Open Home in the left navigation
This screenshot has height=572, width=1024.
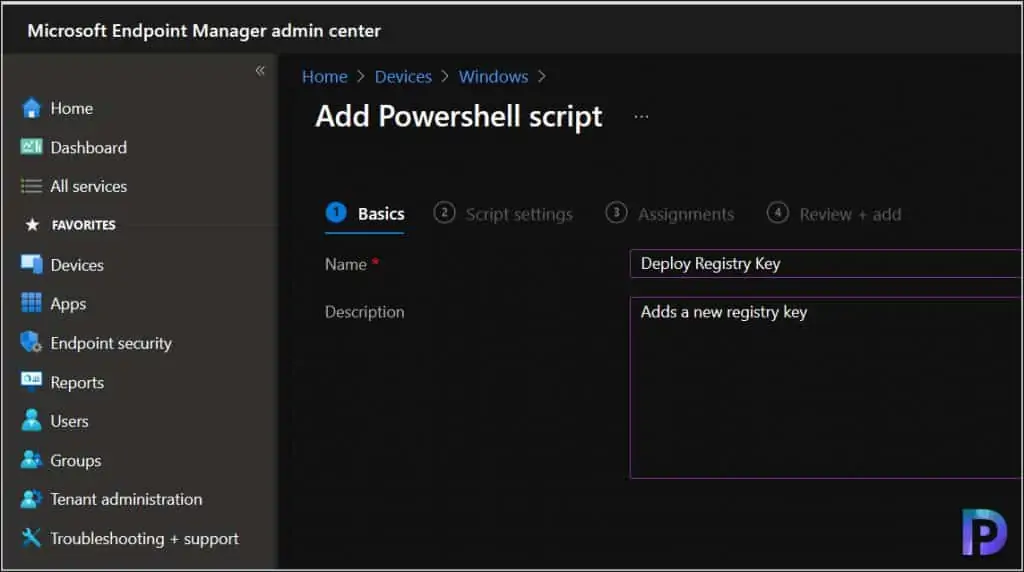[x=72, y=108]
